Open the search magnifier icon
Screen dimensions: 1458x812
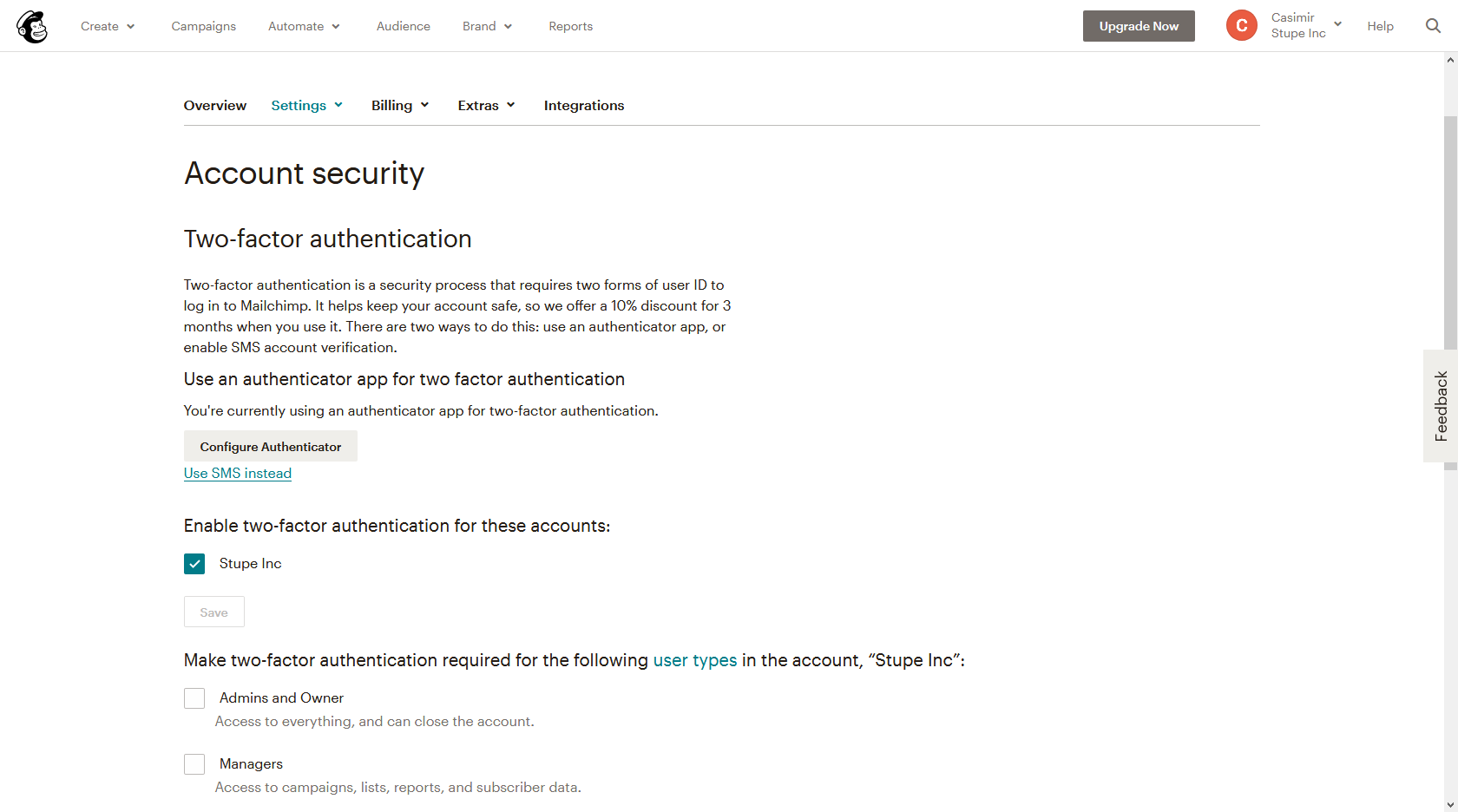(1433, 26)
